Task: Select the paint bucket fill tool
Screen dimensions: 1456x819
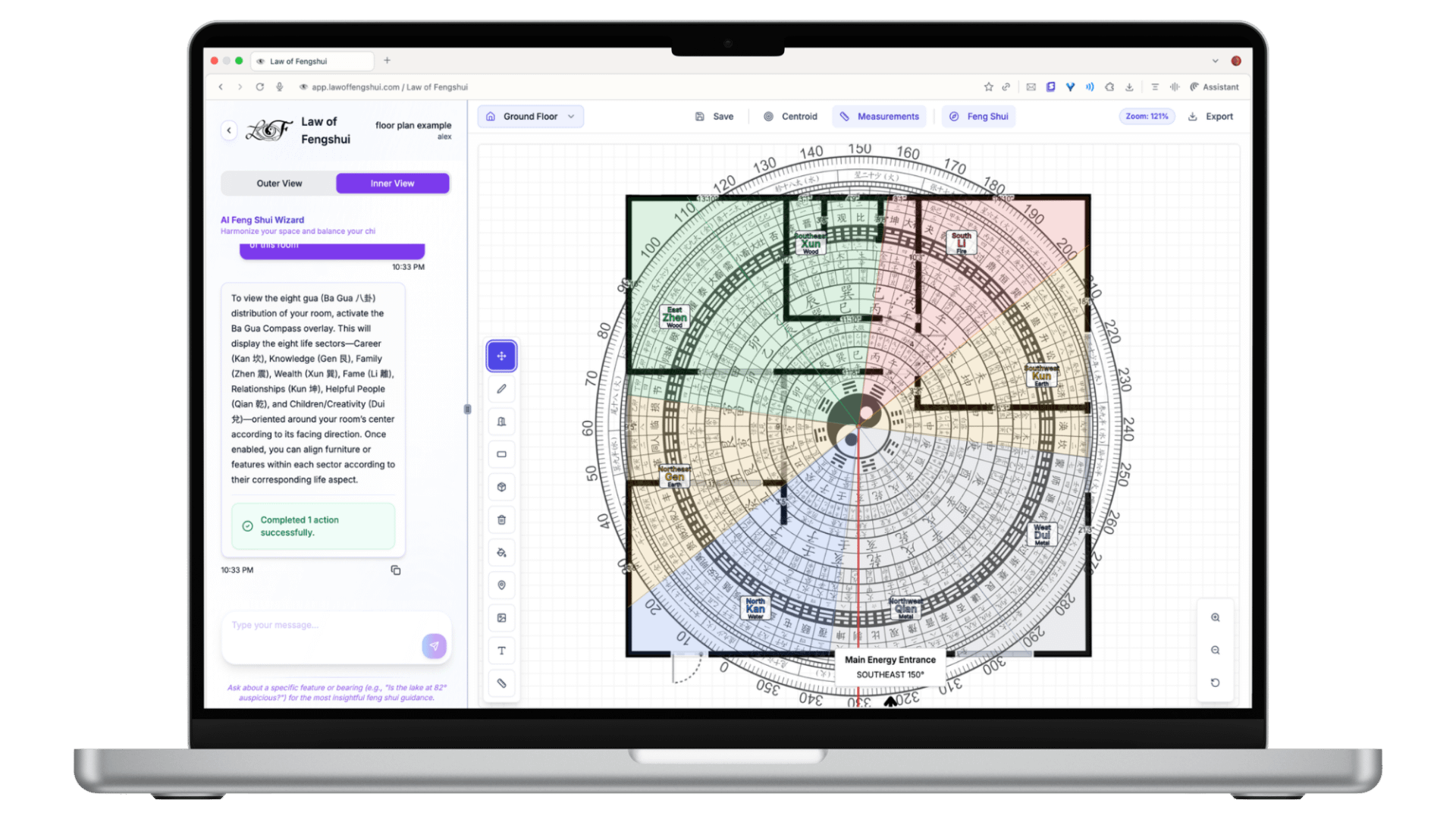Action: click(501, 553)
